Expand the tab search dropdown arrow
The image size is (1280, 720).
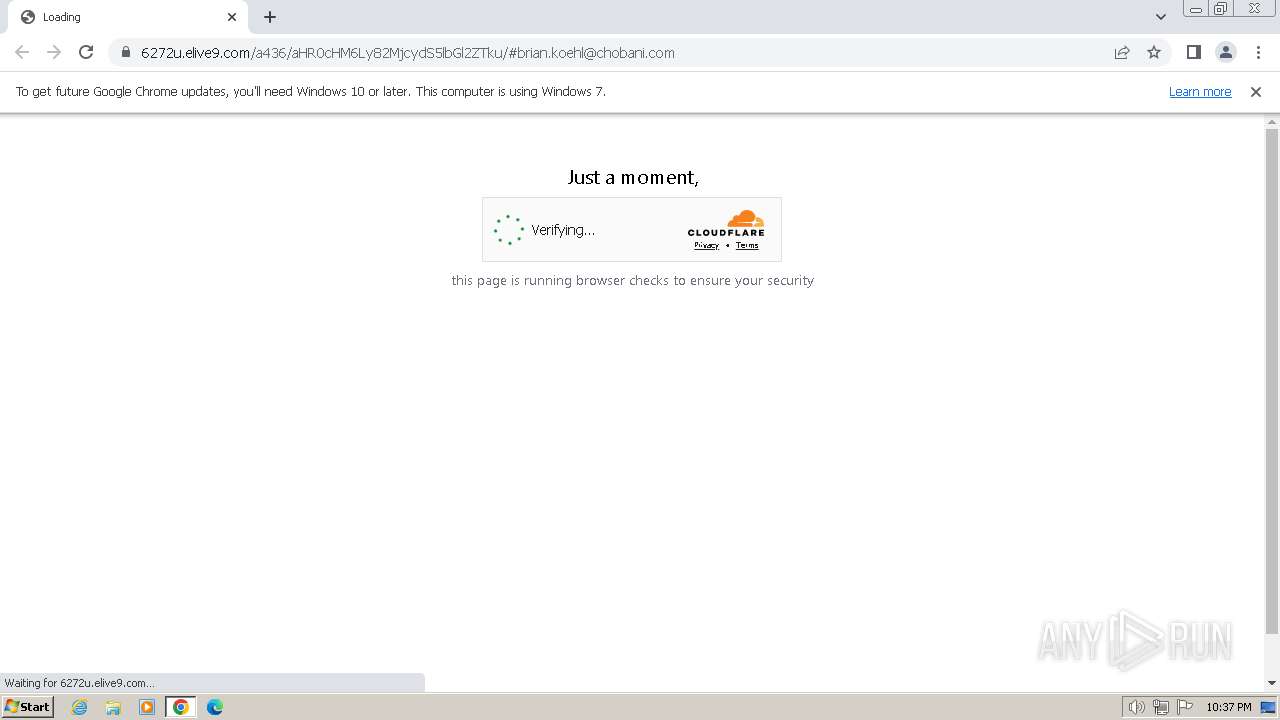[x=1160, y=17]
